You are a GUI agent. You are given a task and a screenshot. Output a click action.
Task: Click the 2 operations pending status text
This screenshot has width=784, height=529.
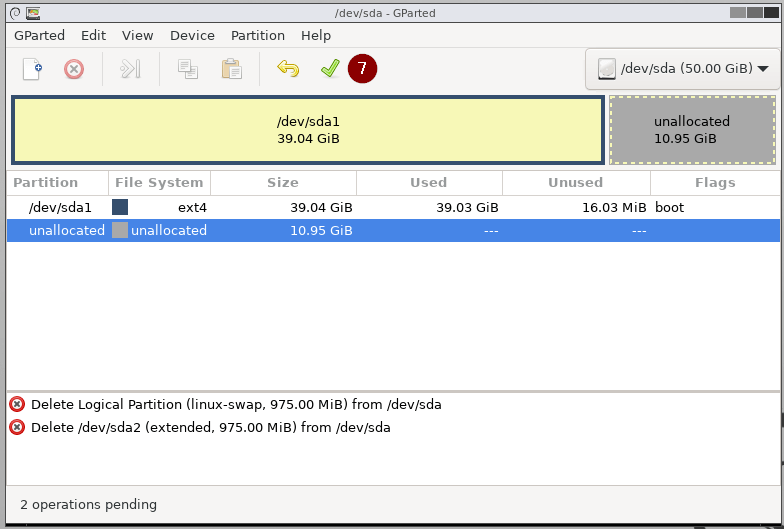point(88,504)
